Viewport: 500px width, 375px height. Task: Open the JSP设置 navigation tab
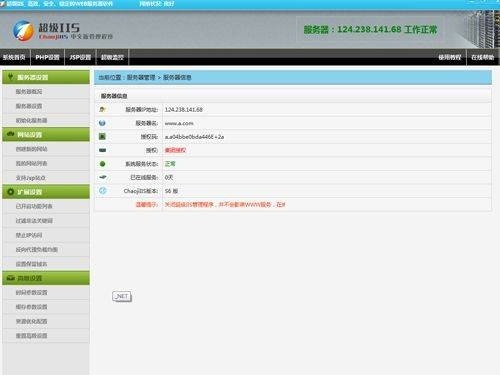tap(80, 57)
